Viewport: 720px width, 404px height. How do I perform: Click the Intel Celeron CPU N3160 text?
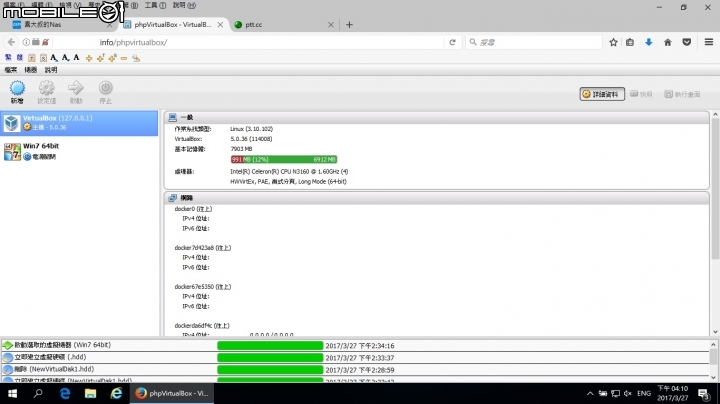coord(289,172)
